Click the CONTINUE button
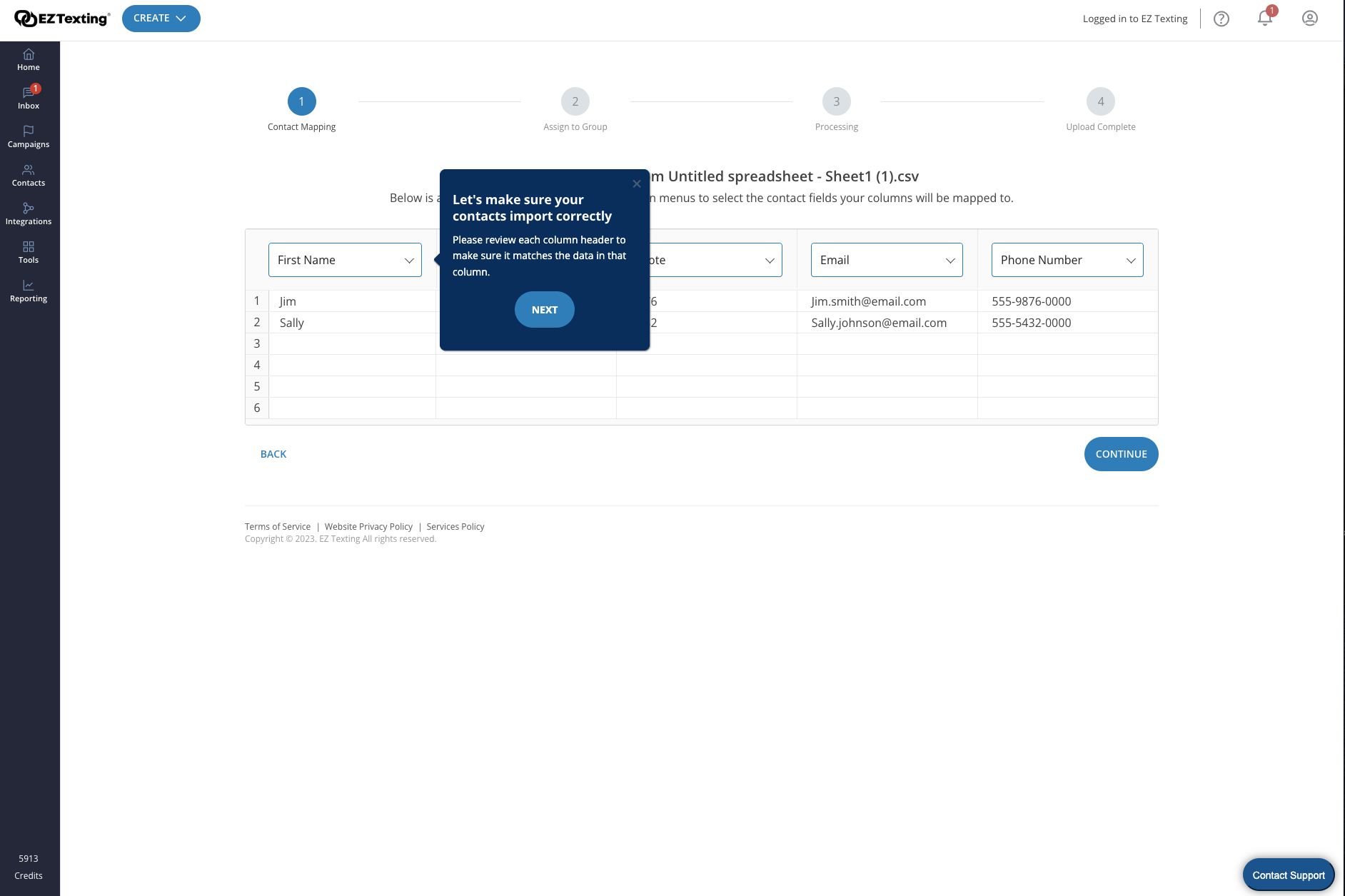This screenshot has width=1345, height=896. [x=1122, y=454]
